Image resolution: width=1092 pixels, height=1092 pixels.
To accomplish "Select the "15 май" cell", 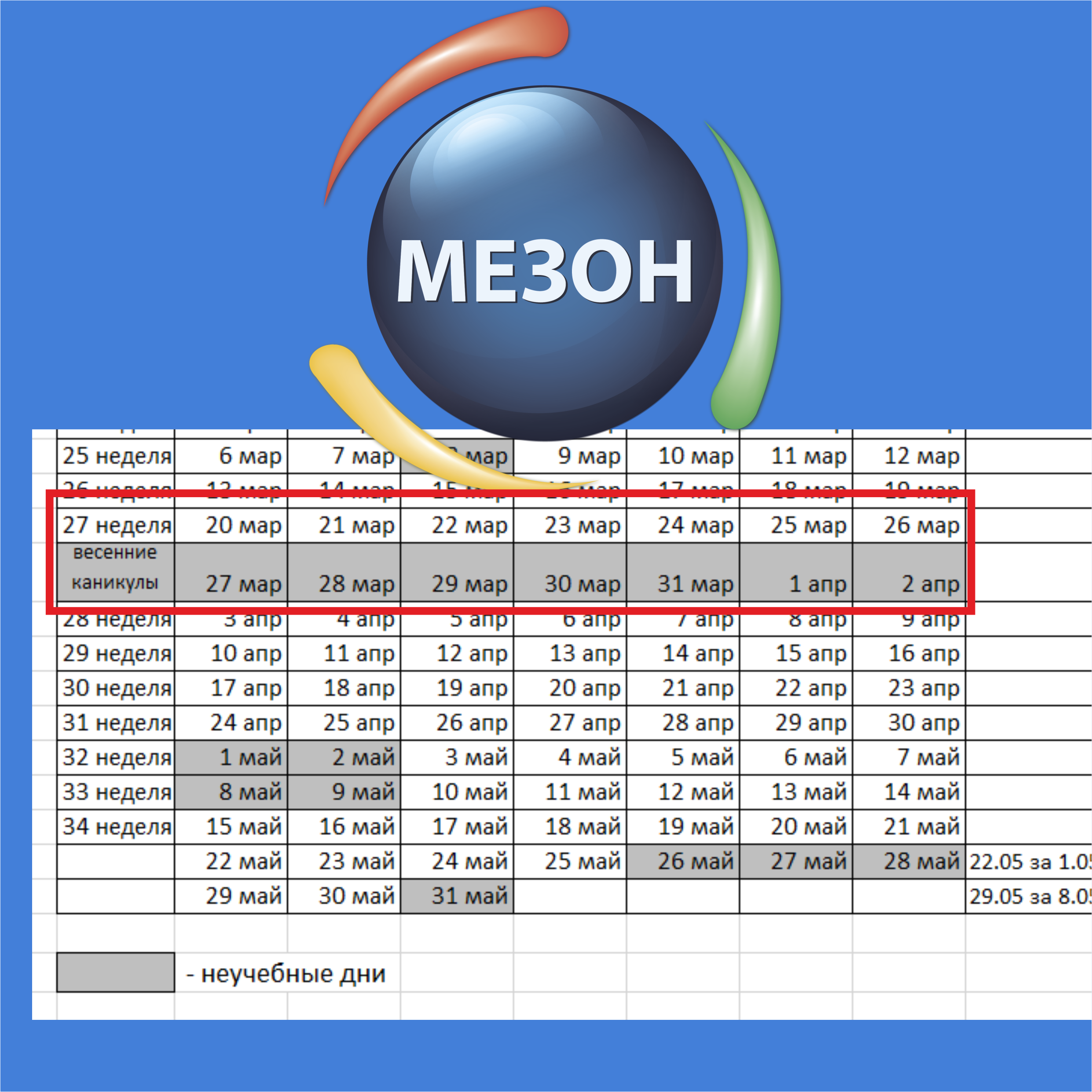I will tap(231, 828).
